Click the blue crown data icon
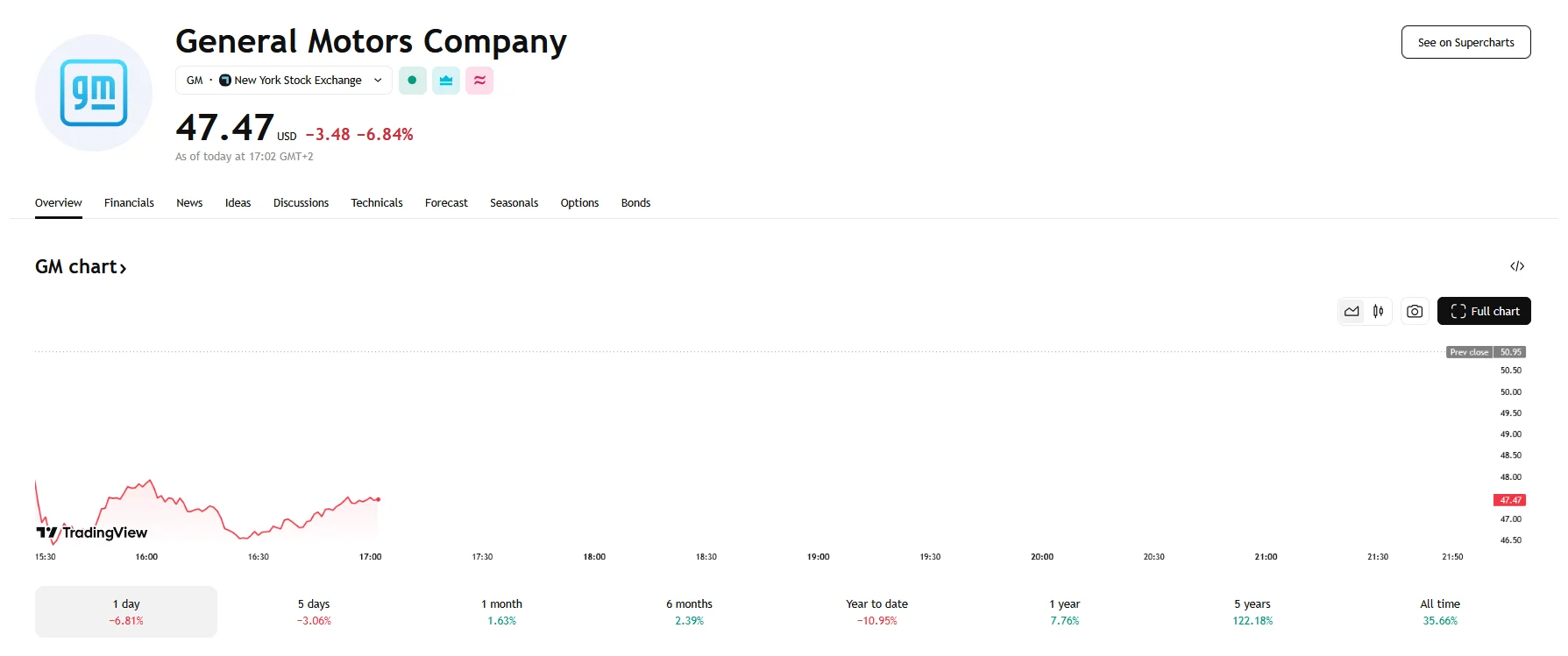The width and height of the screenshot is (1568, 656). pos(446,81)
